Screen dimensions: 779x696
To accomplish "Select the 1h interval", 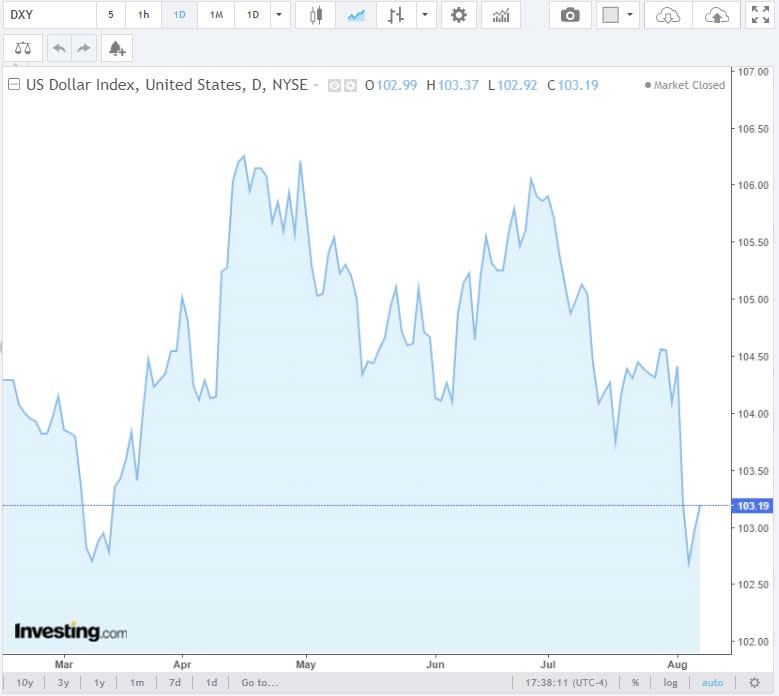I will click(144, 15).
